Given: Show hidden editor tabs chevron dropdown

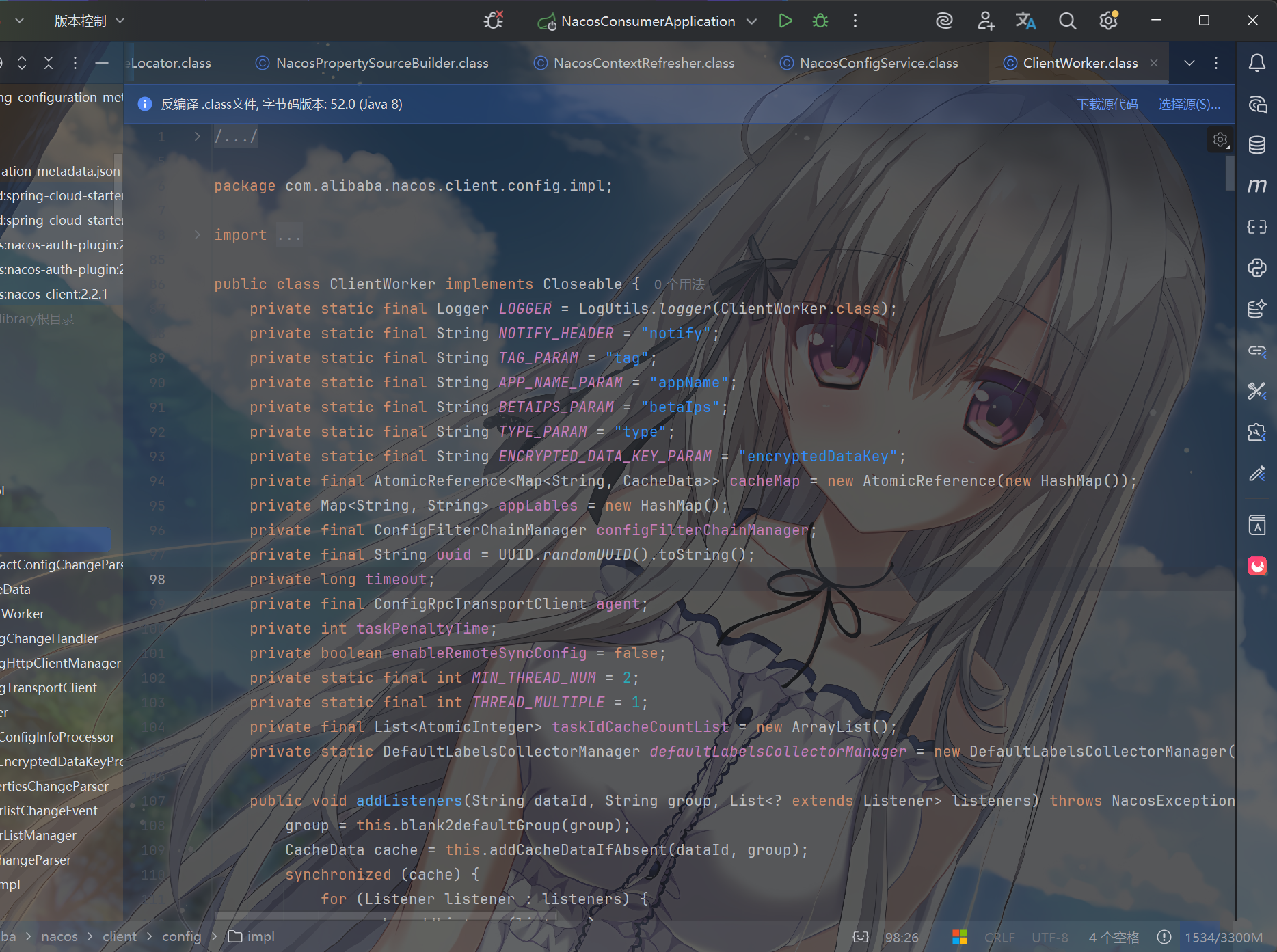Looking at the screenshot, I should coord(1189,63).
